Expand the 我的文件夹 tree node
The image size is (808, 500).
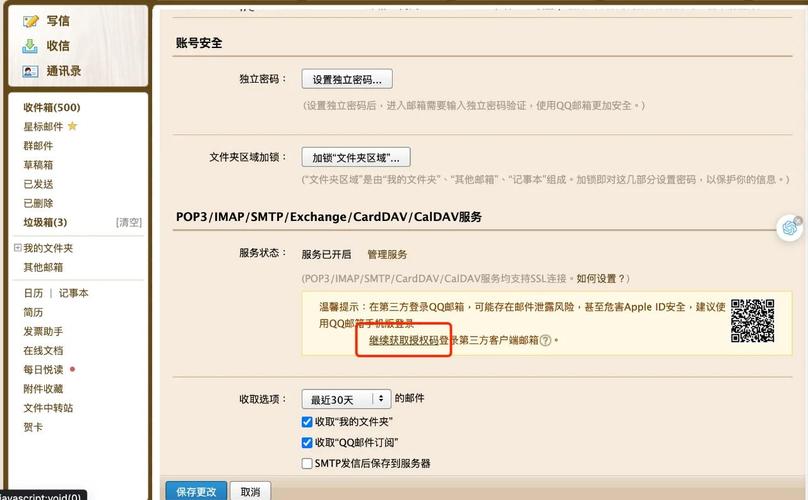pyautogui.click(x=18, y=248)
